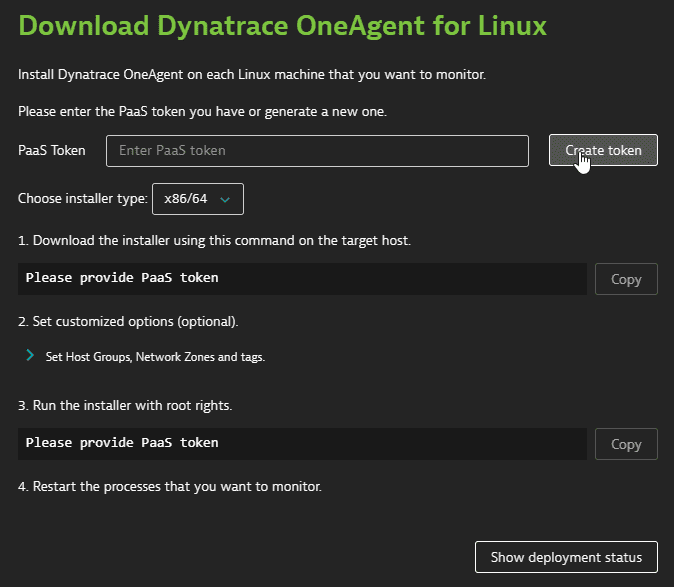Viewport: 674px width, 587px height.
Task: Click the Install Dynatrace OneAgent description line
Action: click(x=252, y=75)
